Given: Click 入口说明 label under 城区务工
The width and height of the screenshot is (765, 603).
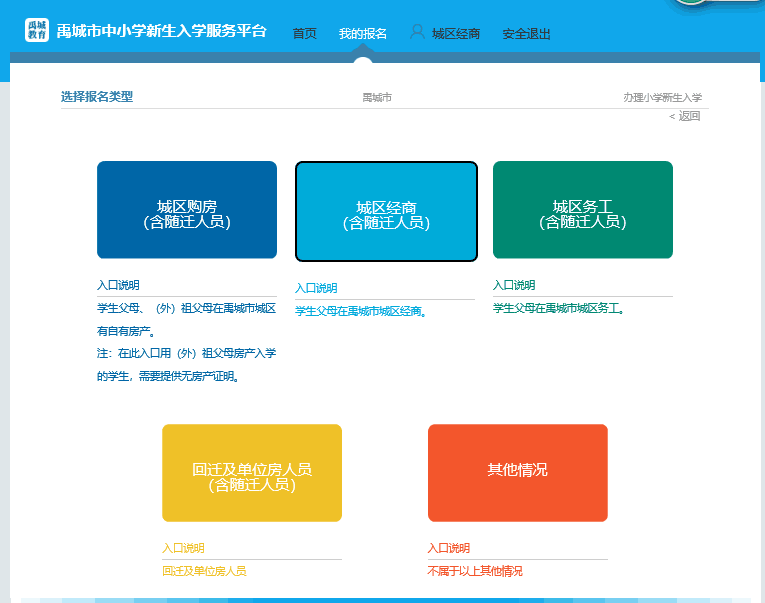Looking at the screenshot, I should click(x=514, y=285).
